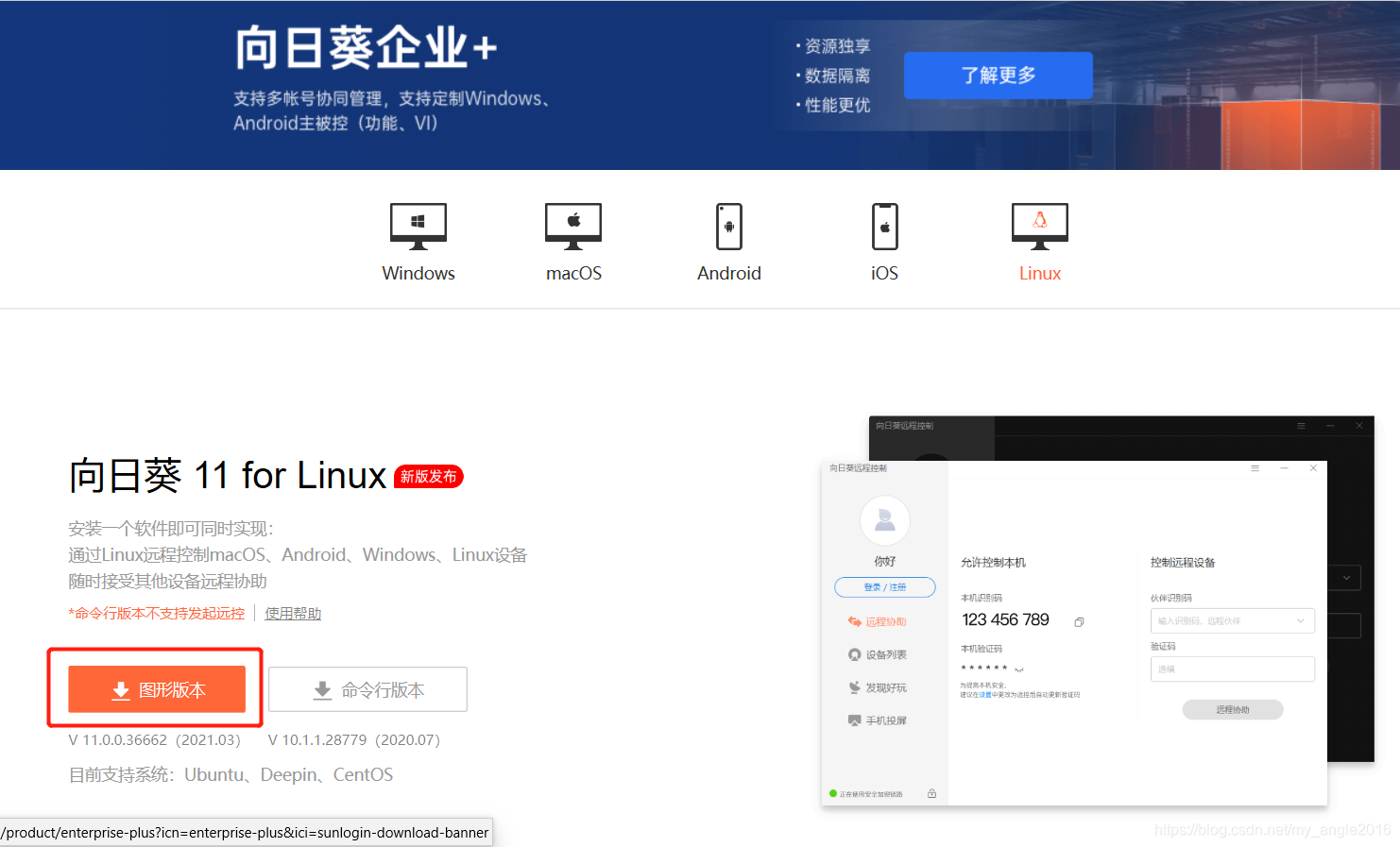Select 设备列表 in preview sidebar
Image resolution: width=1400 pixels, height=847 pixels.
[x=878, y=654]
